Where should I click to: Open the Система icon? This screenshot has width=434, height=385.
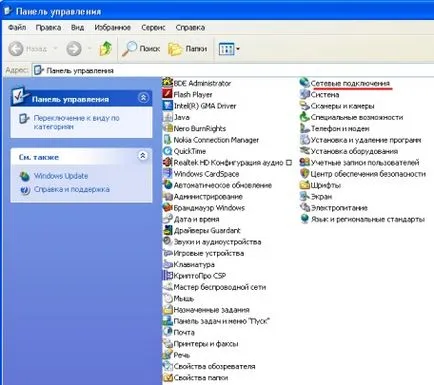(304, 94)
